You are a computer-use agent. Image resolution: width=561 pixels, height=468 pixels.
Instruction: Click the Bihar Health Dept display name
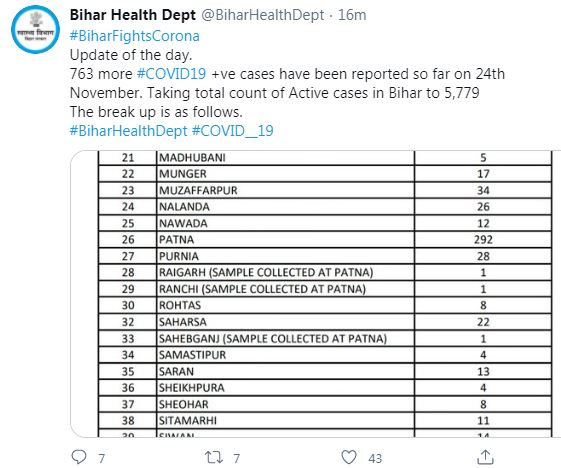coord(133,15)
